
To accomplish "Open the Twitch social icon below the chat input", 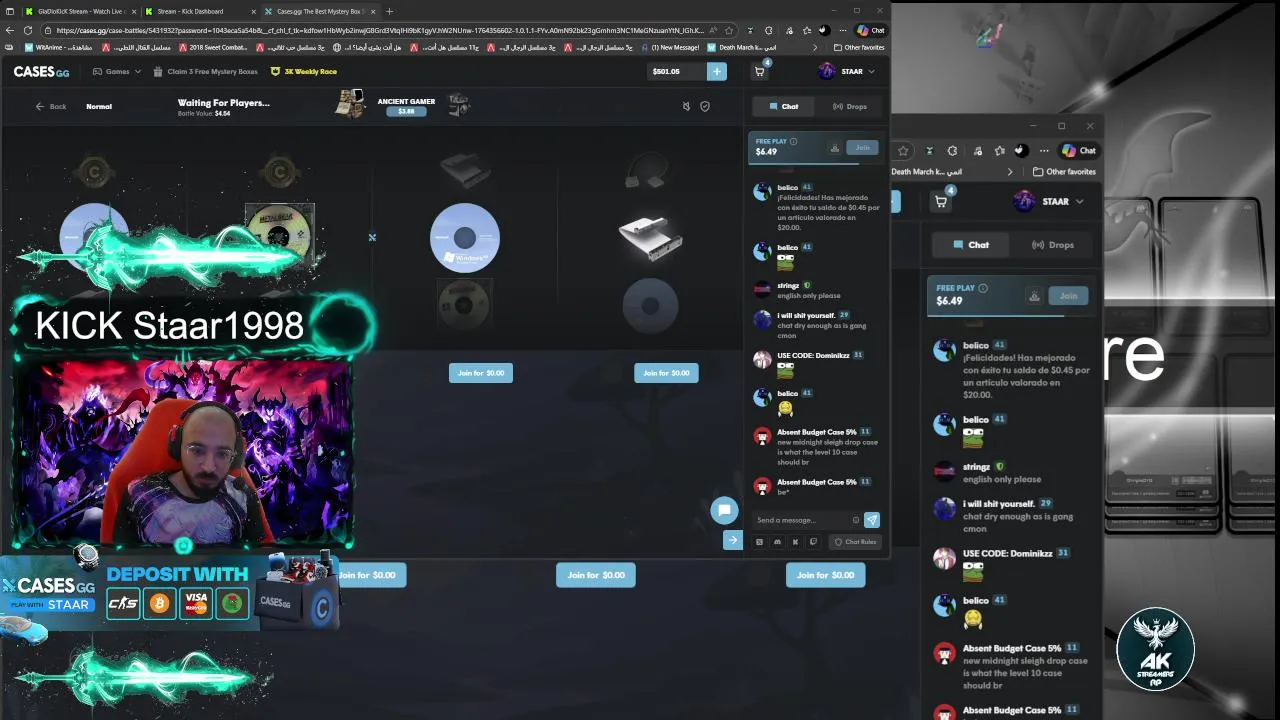I will click(x=813, y=542).
